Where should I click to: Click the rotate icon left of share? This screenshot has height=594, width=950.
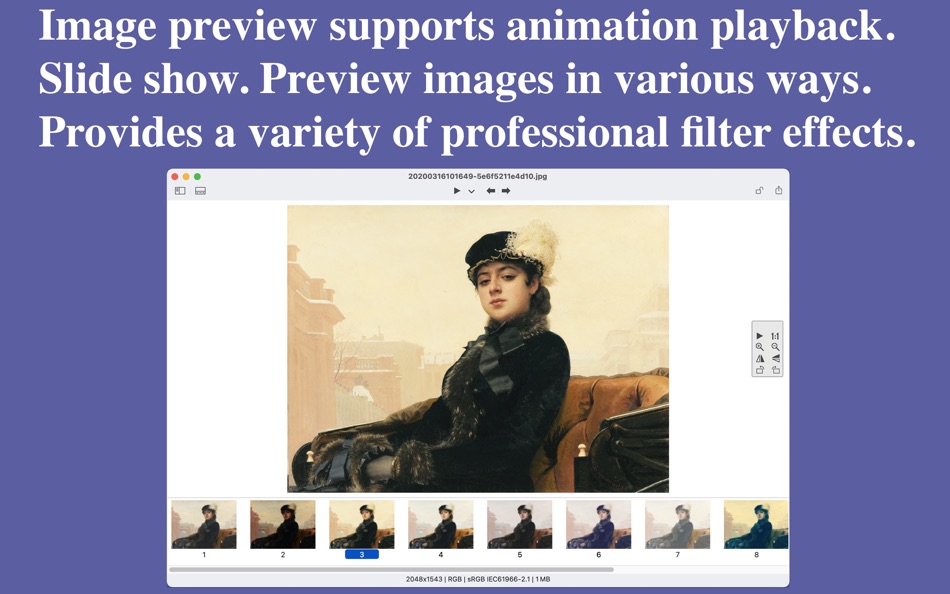[759, 190]
